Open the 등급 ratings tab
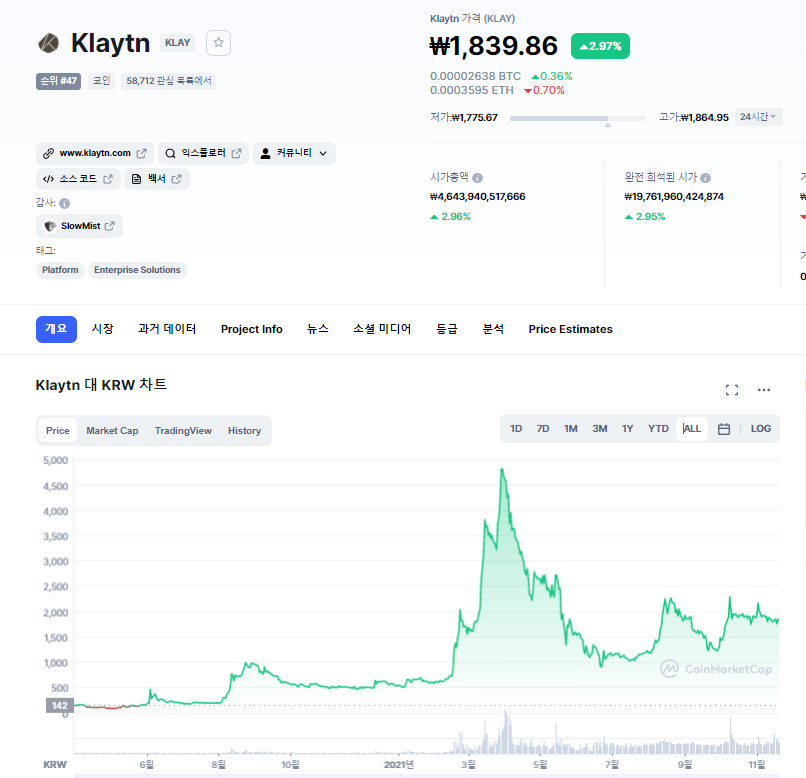Viewport: 806px width, 778px height. [447, 329]
